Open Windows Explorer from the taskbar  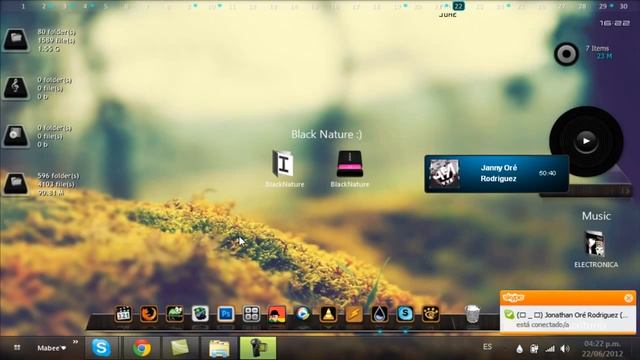point(219,348)
